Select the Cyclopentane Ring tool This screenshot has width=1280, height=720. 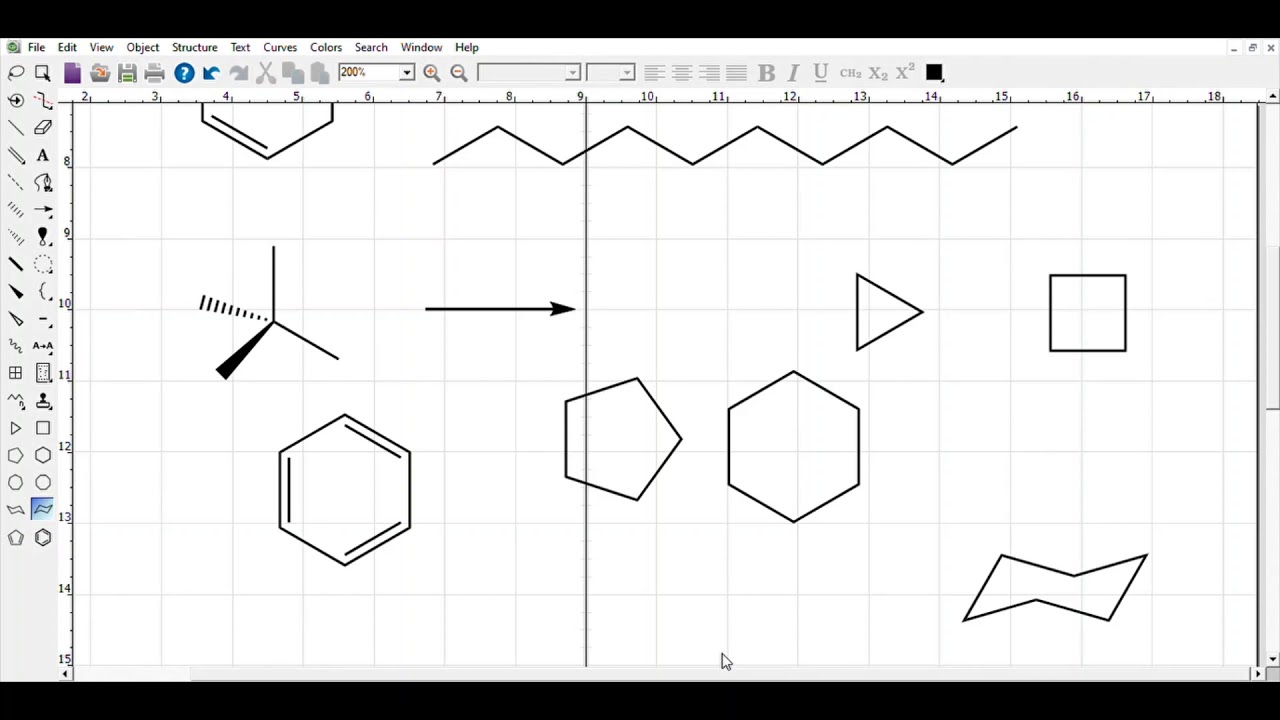pos(16,455)
